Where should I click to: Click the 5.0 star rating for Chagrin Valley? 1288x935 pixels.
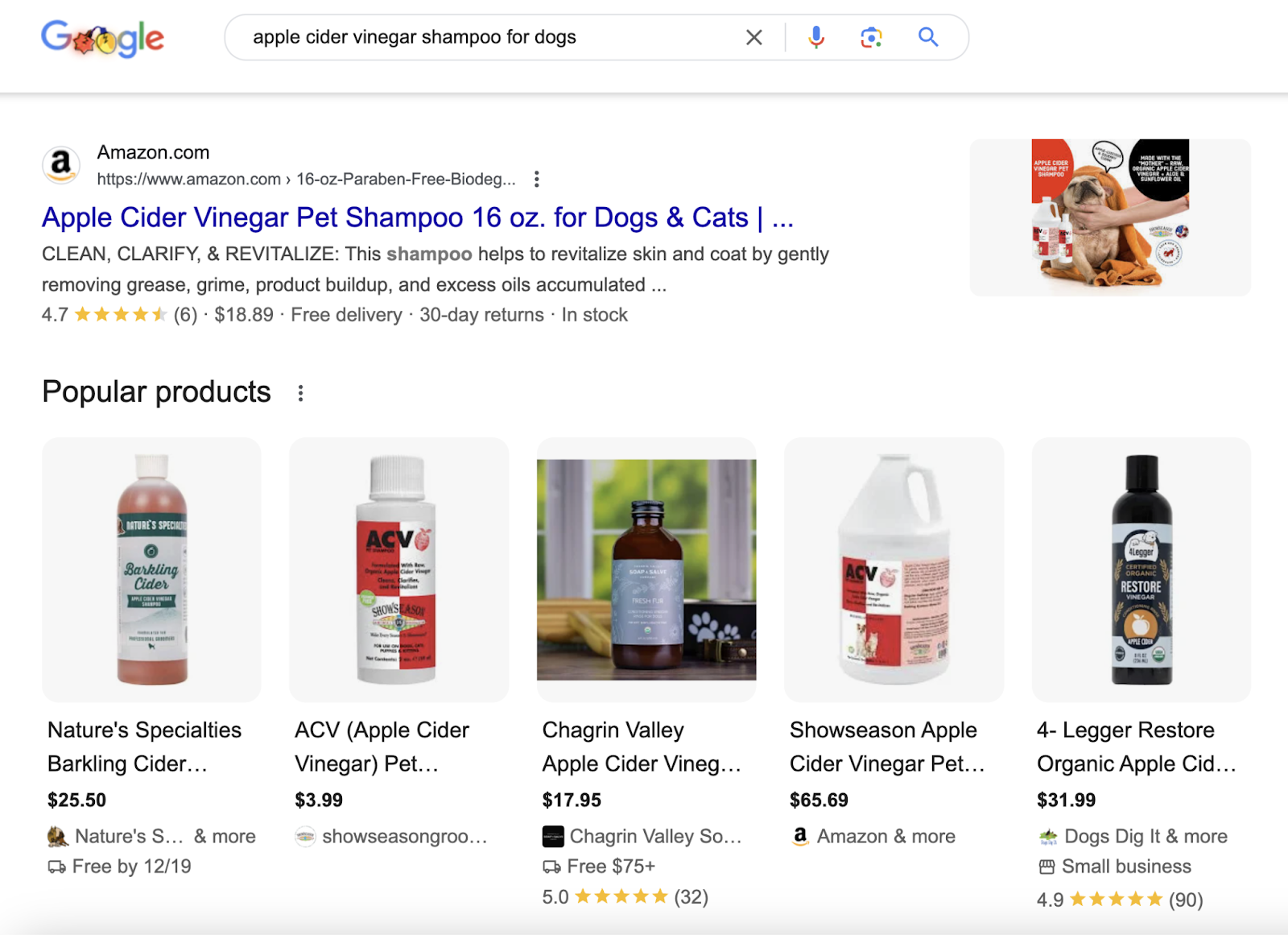(624, 896)
